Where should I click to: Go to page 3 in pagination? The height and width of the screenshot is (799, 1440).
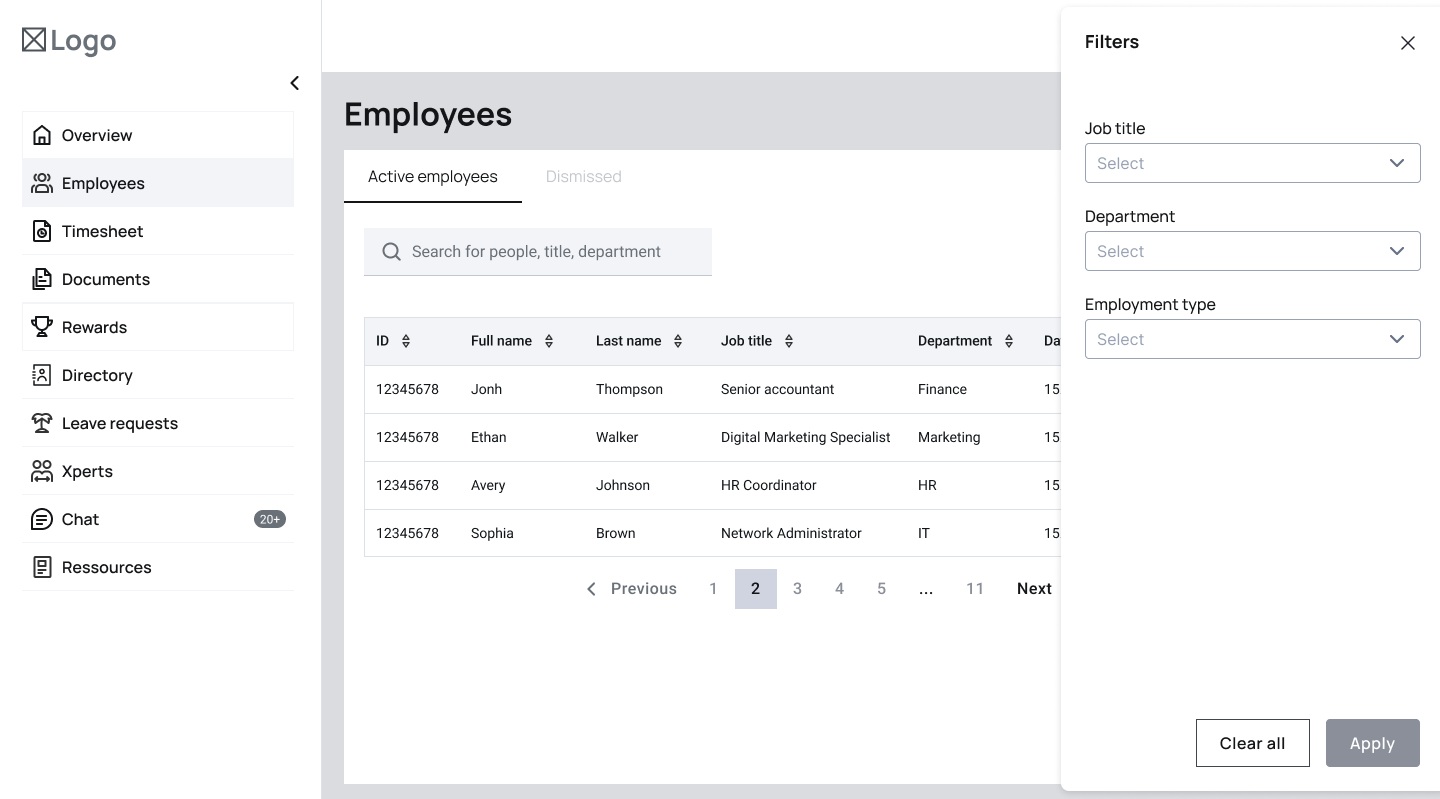[x=797, y=589]
